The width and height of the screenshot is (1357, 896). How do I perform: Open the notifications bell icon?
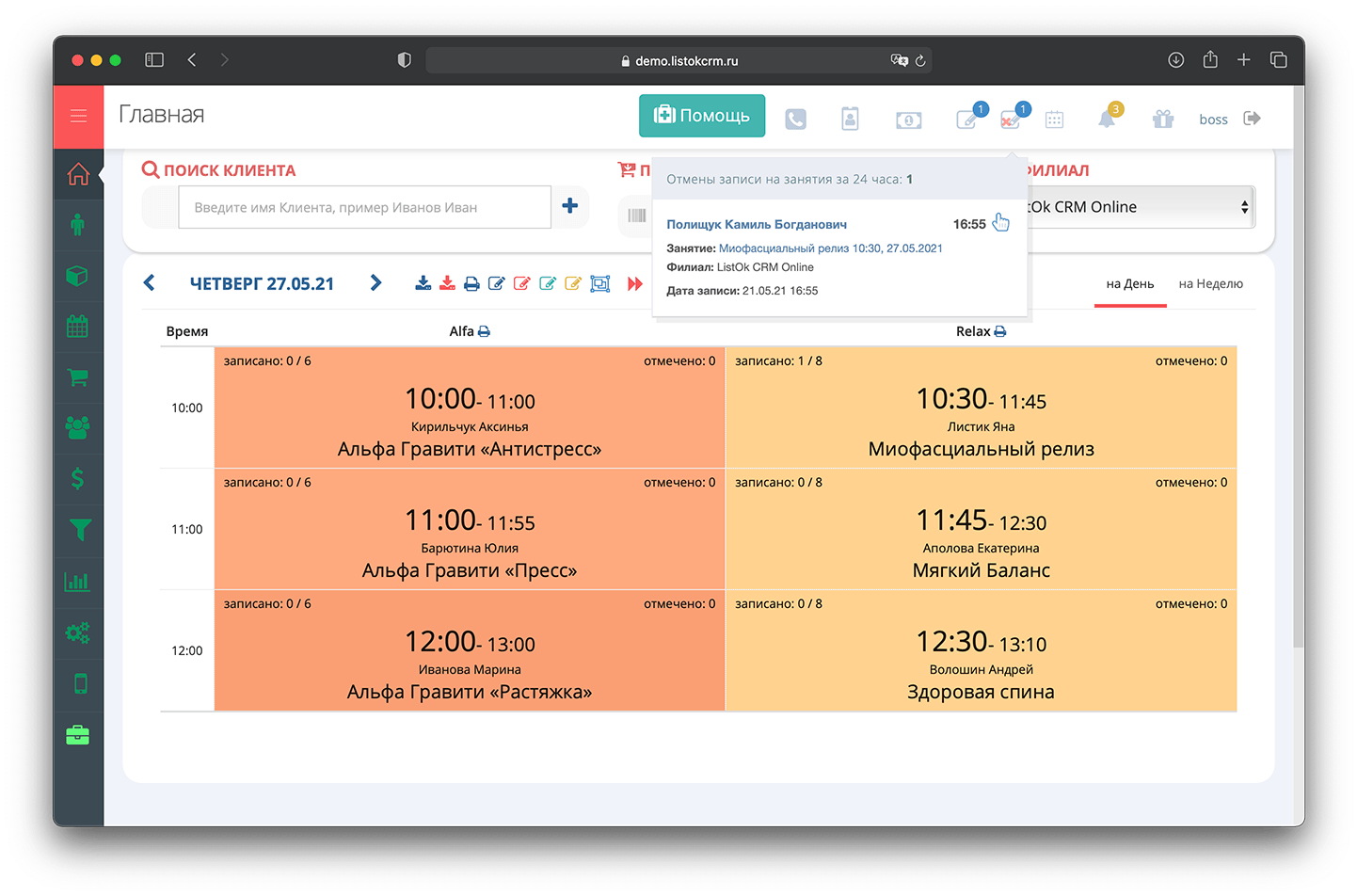[x=1107, y=120]
